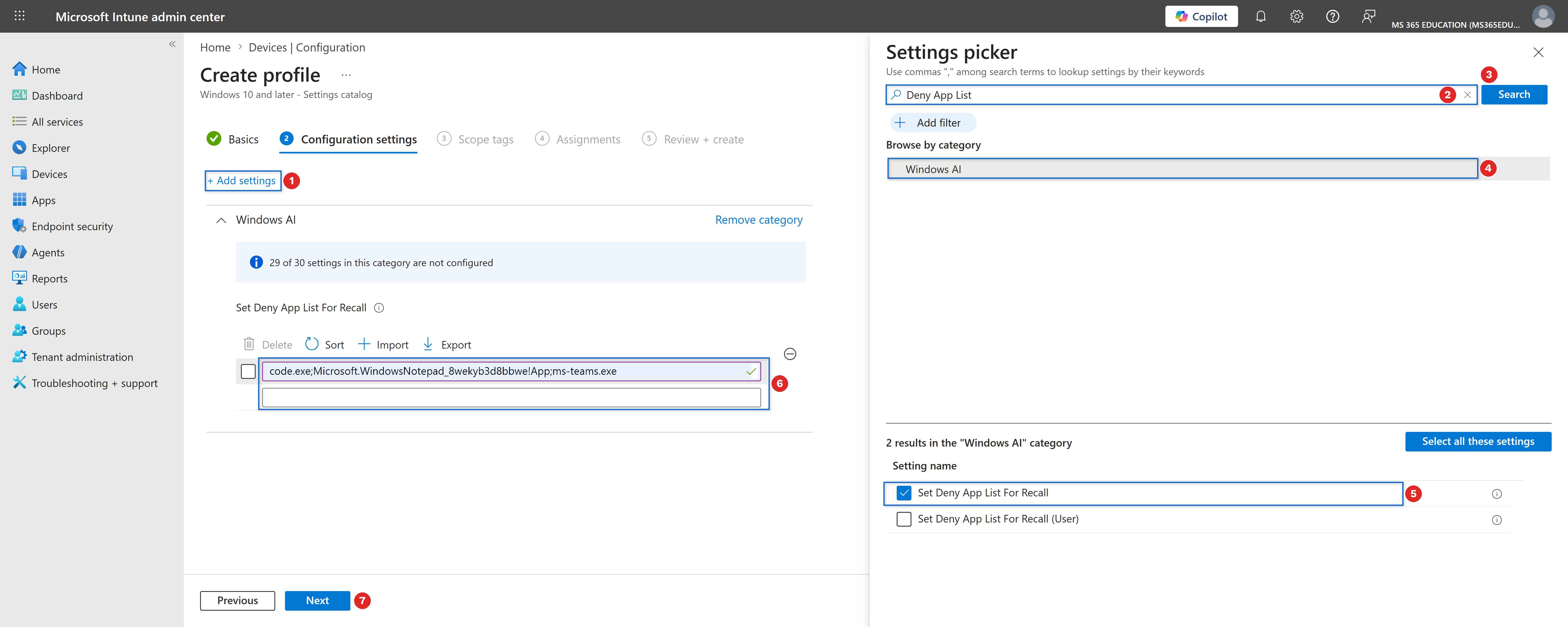Click the MS 365 EDUCATION tenant label
This screenshot has height=627, width=1568.
pyautogui.click(x=1455, y=25)
